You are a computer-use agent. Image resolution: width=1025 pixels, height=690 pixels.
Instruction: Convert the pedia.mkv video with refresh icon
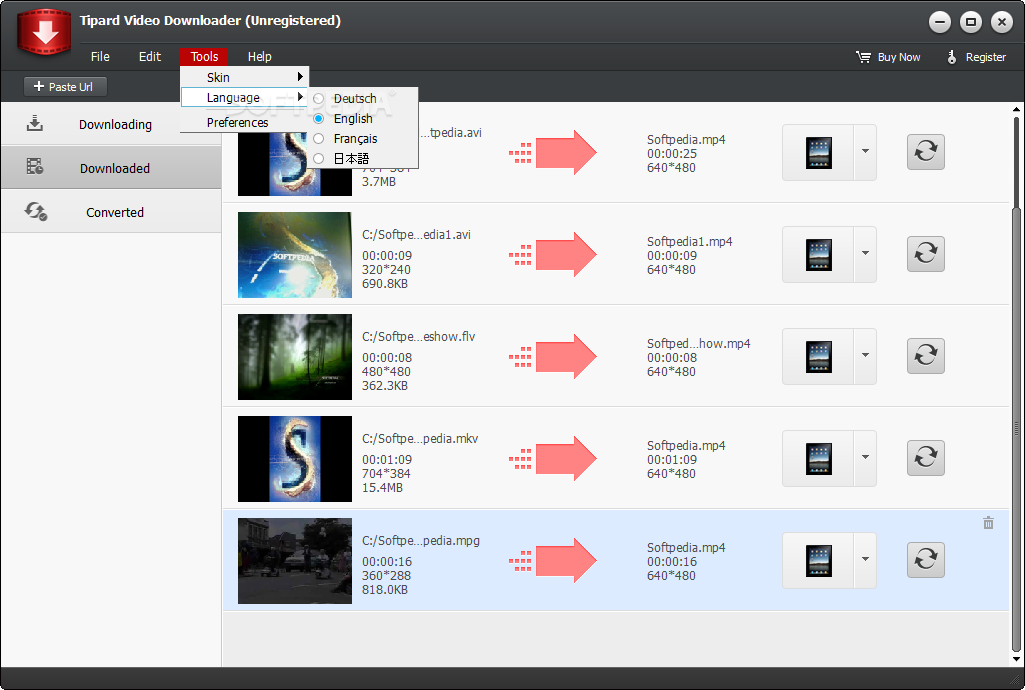[926, 457]
